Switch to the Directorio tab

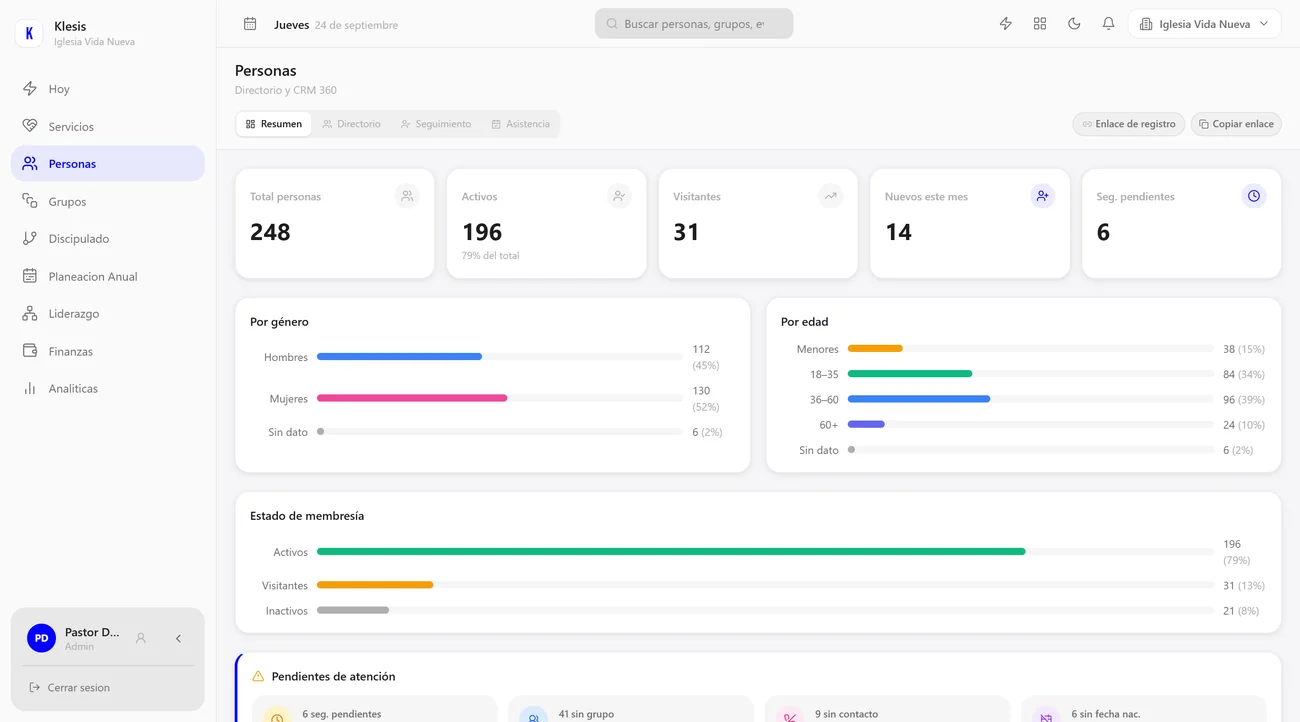point(351,124)
